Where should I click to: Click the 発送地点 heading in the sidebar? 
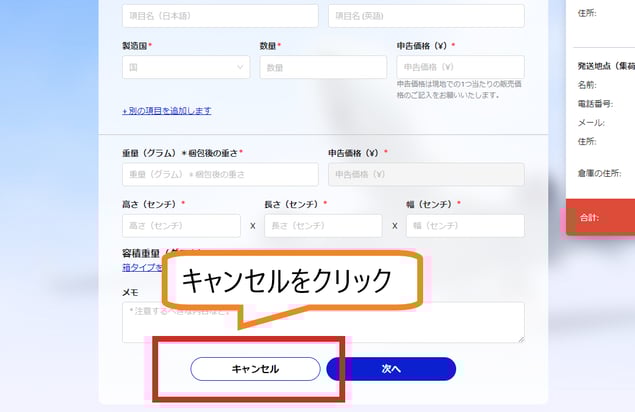tap(606, 66)
